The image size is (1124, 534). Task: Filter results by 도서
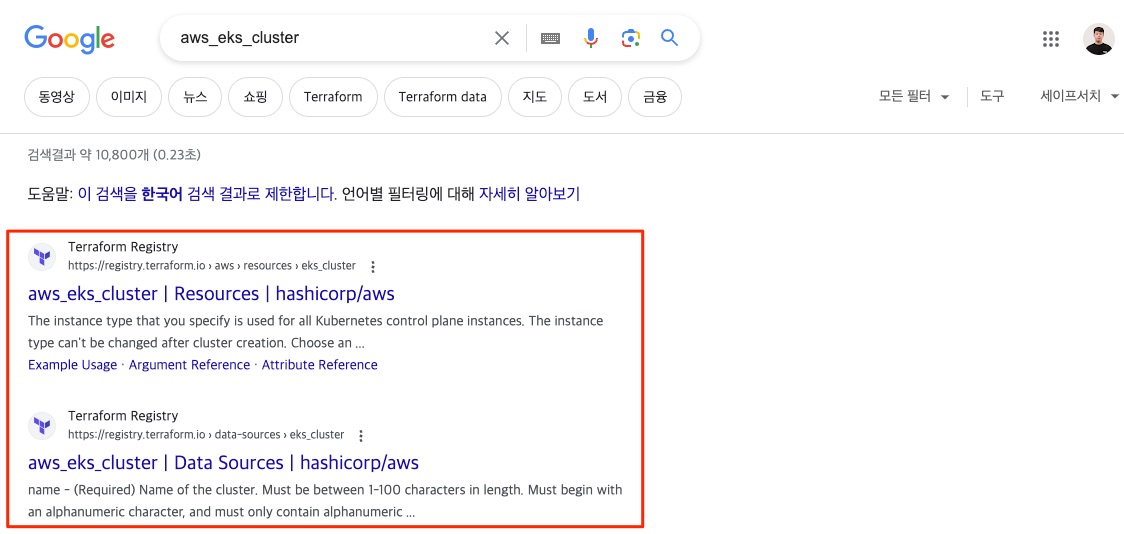[x=595, y=97]
